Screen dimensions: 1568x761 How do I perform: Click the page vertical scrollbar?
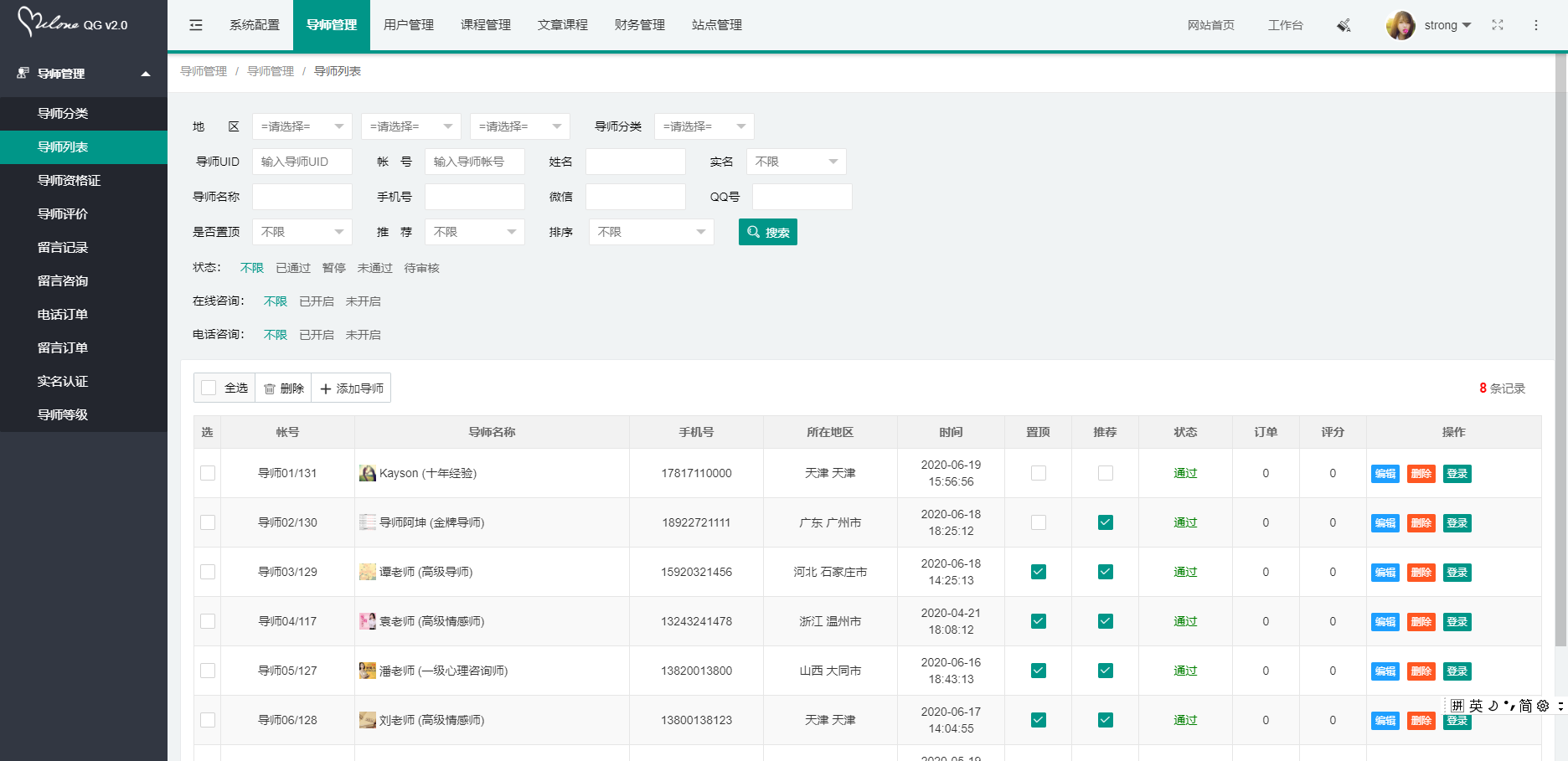1560,352
